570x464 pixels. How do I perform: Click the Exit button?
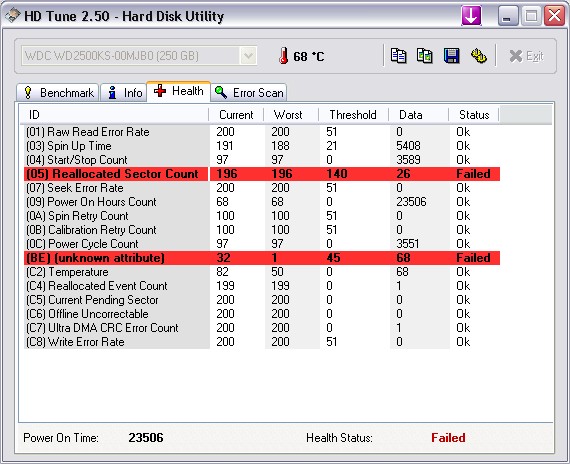point(526,56)
